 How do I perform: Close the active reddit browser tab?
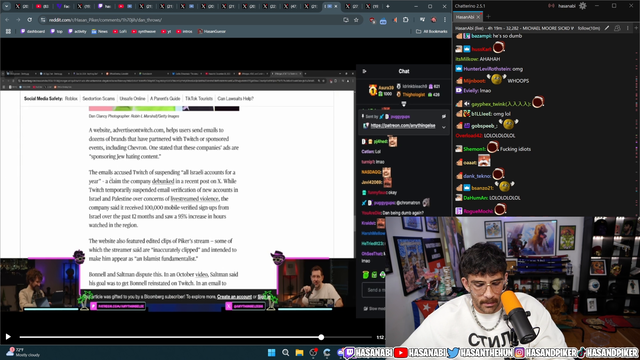tap(337, 6)
